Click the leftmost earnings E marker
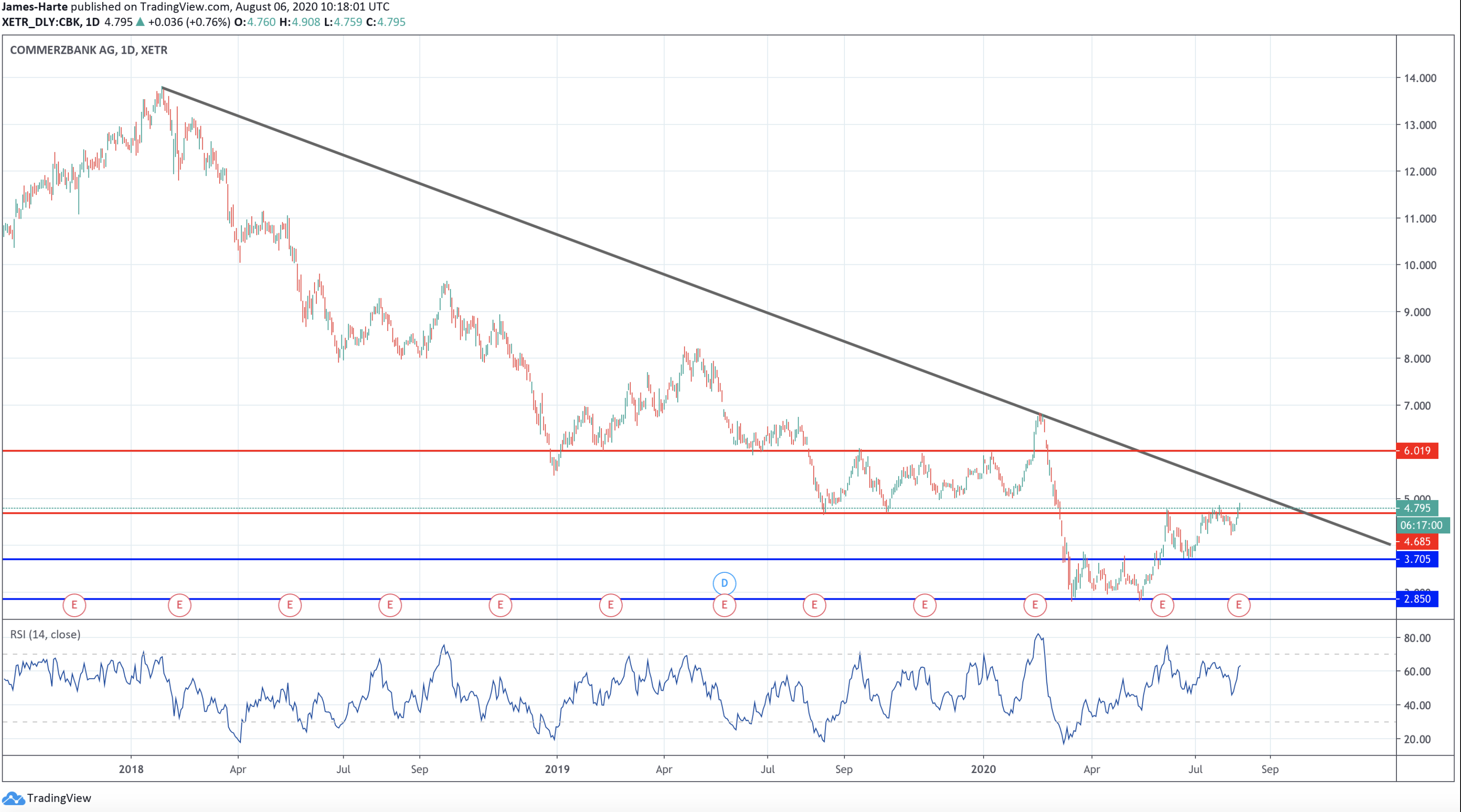The image size is (1461, 812). [74, 605]
